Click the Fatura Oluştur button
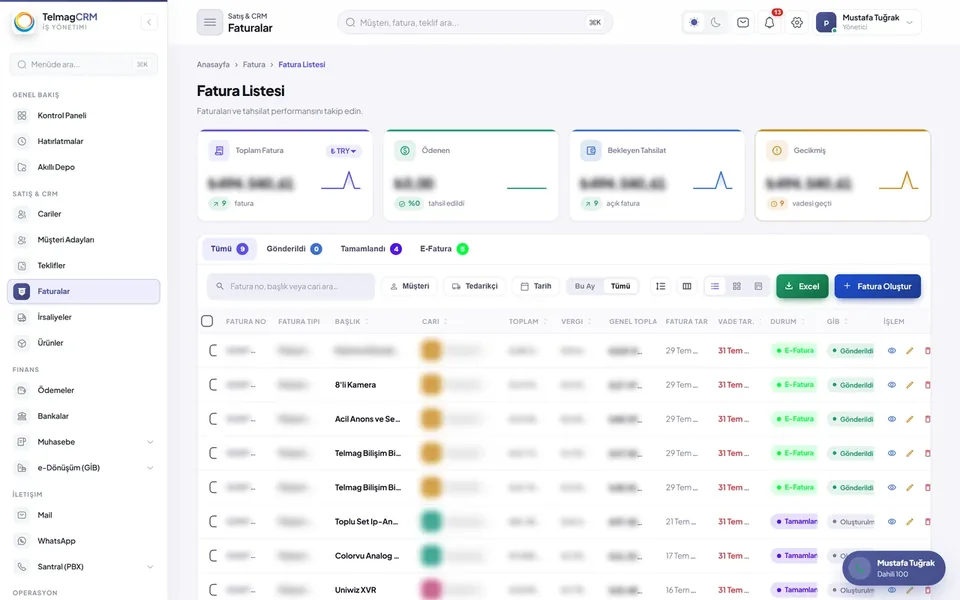 tap(877, 286)
